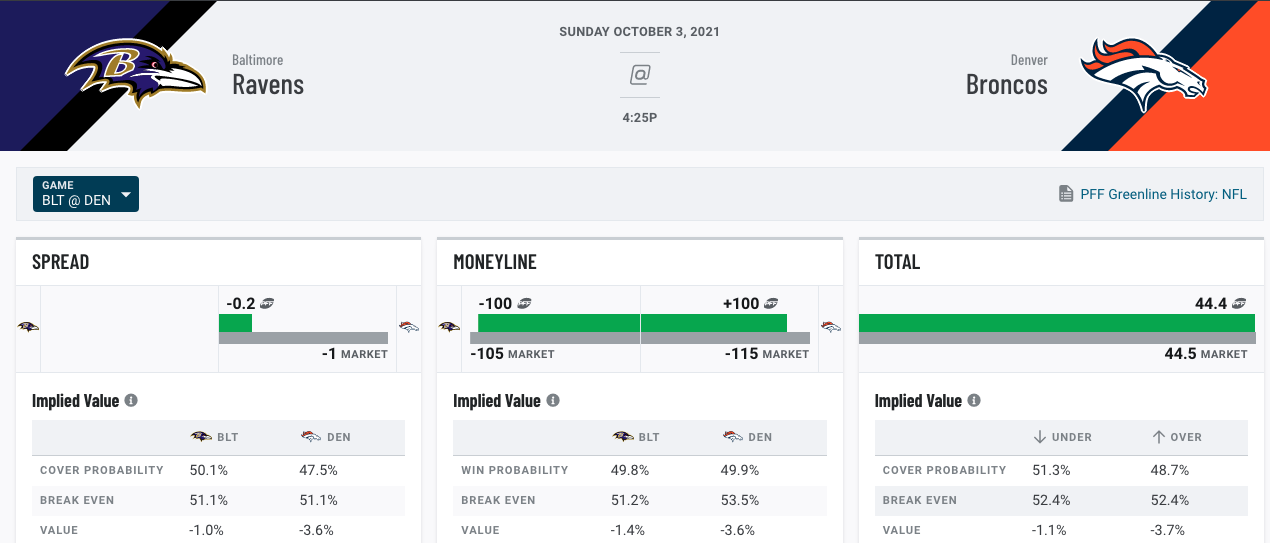Screen dimensions: 1270x543
Task: Click the MONEYLINE panel heading
Action: 495,262
